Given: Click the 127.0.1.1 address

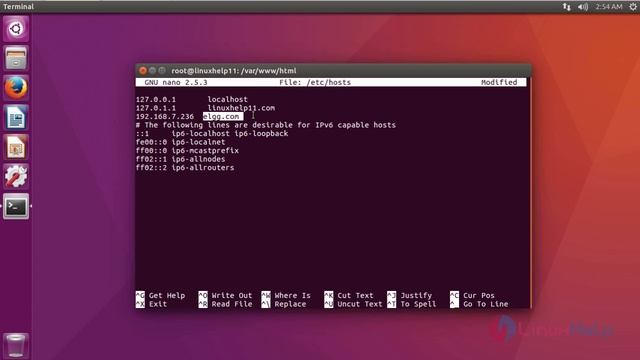Looking at the screenshot, I should pyautogui.click(x=156, y=108).
